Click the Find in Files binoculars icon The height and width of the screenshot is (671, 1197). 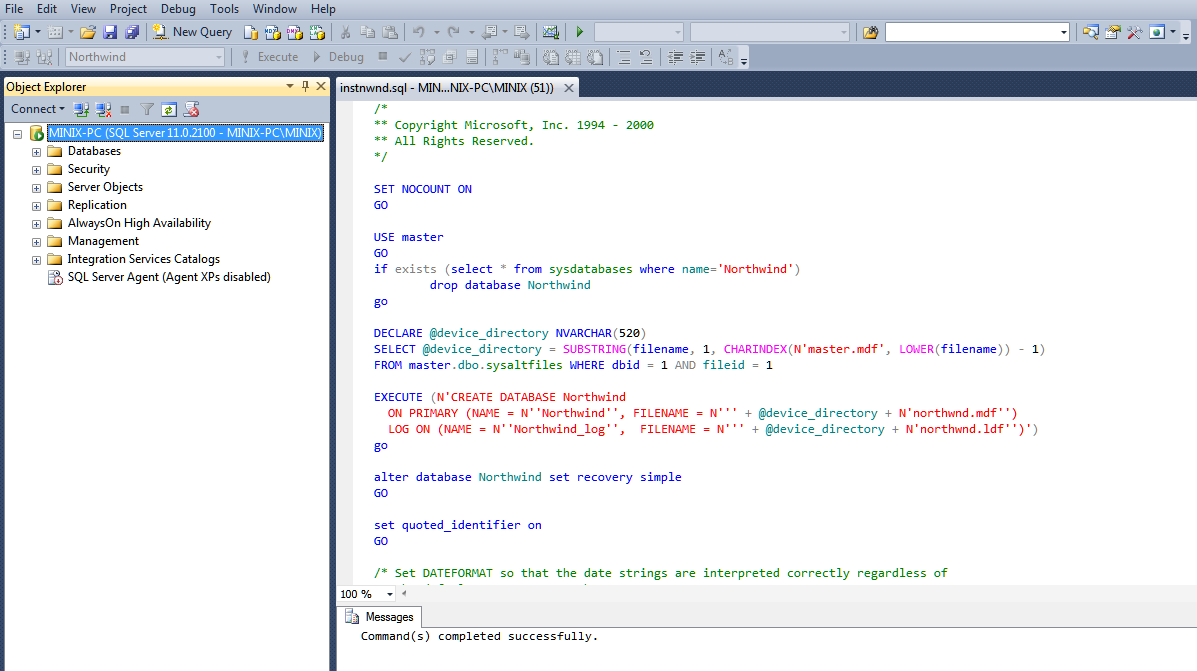tap(870, 32)
